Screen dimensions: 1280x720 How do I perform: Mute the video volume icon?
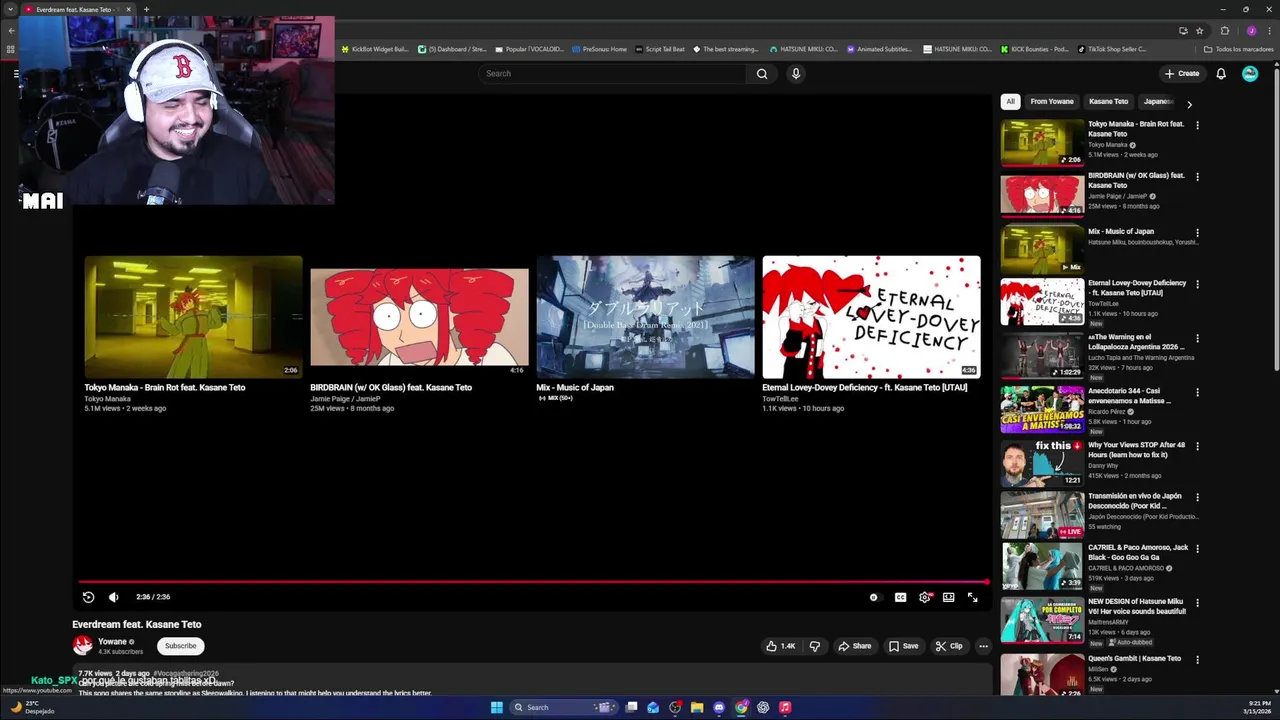tap(113, 597)
